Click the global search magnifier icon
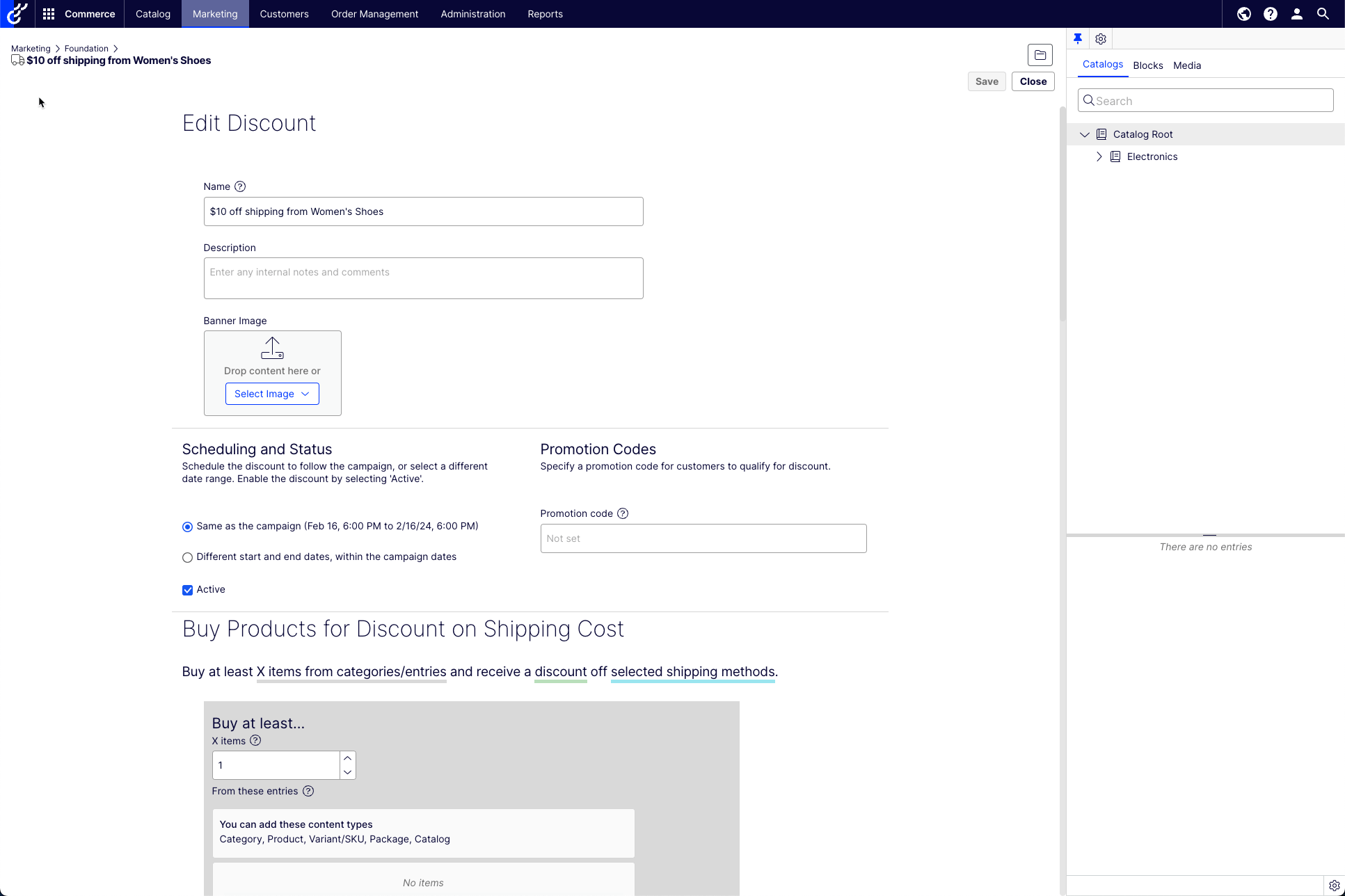This screenshot has width=1345, height=896. (1323, 14)
